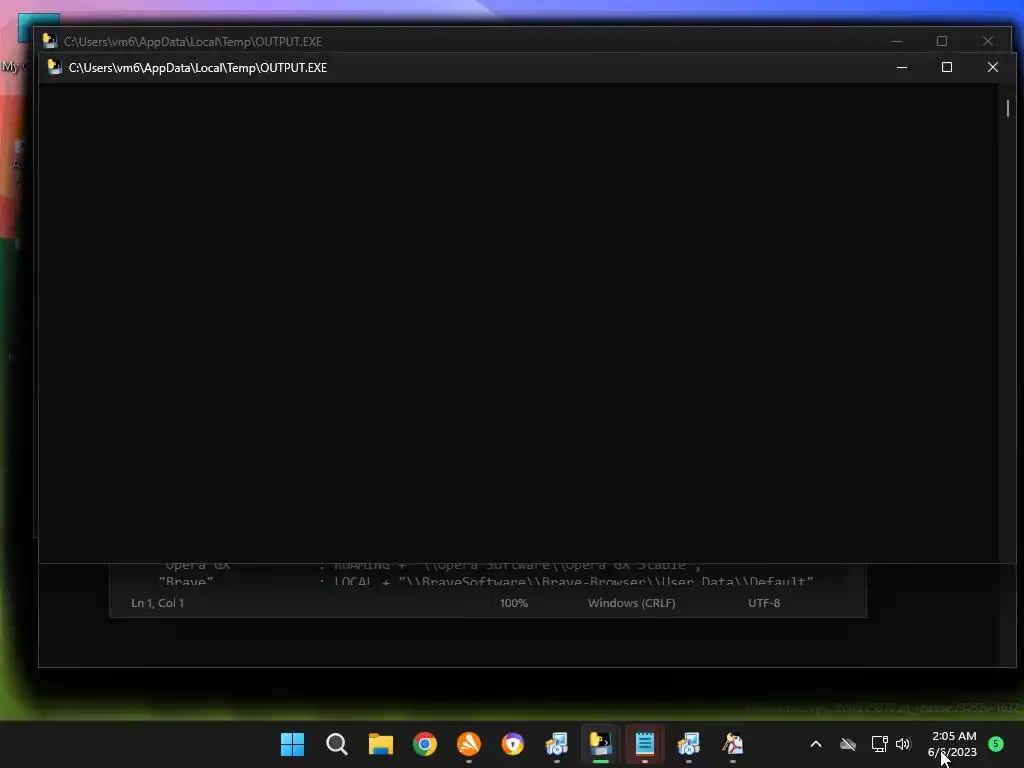Open File Explorer from the taskbar
The image size is (1024, 768).
pos(381,744)
